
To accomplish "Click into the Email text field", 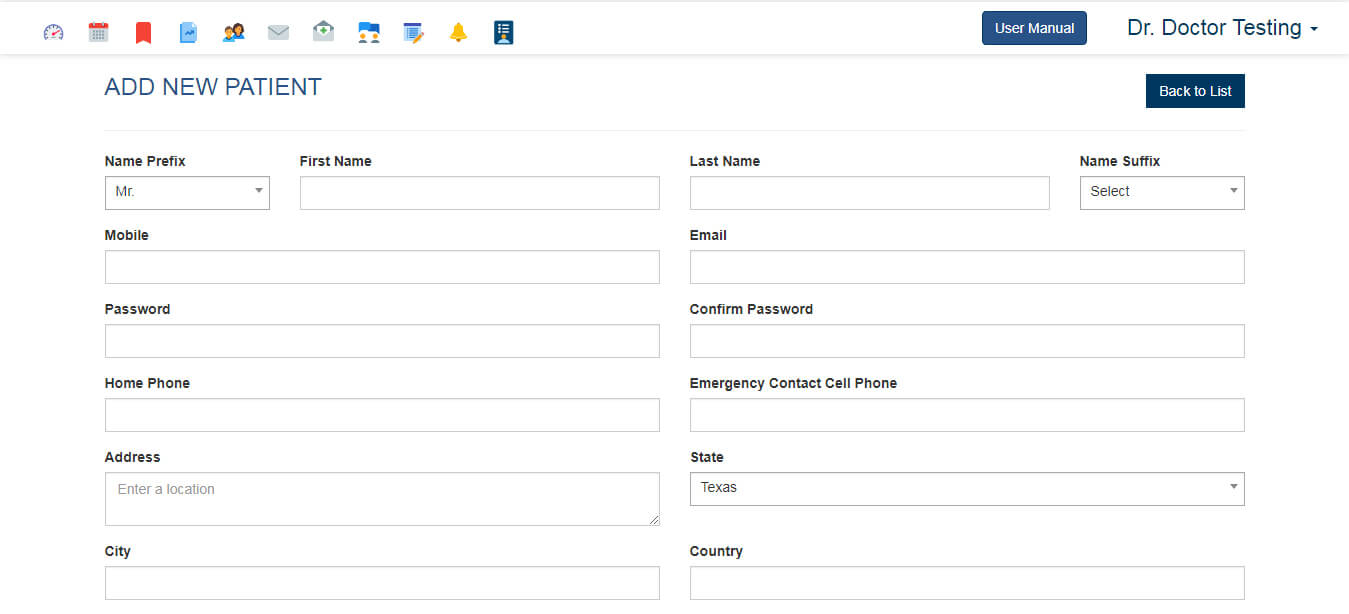I will [x=966, y=267].
